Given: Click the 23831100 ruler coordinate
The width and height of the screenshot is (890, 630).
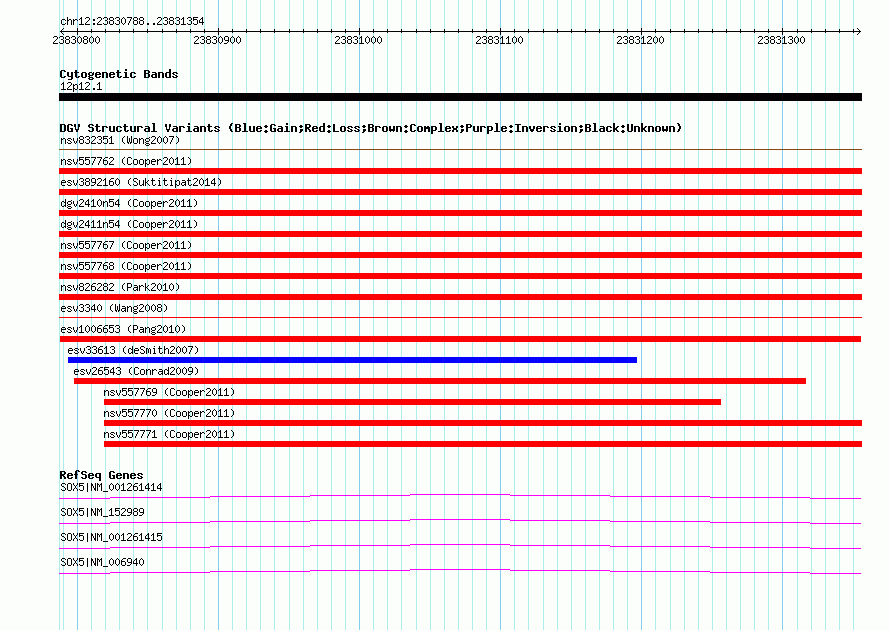Looking at the screenshot, I should tap(499, 40).
